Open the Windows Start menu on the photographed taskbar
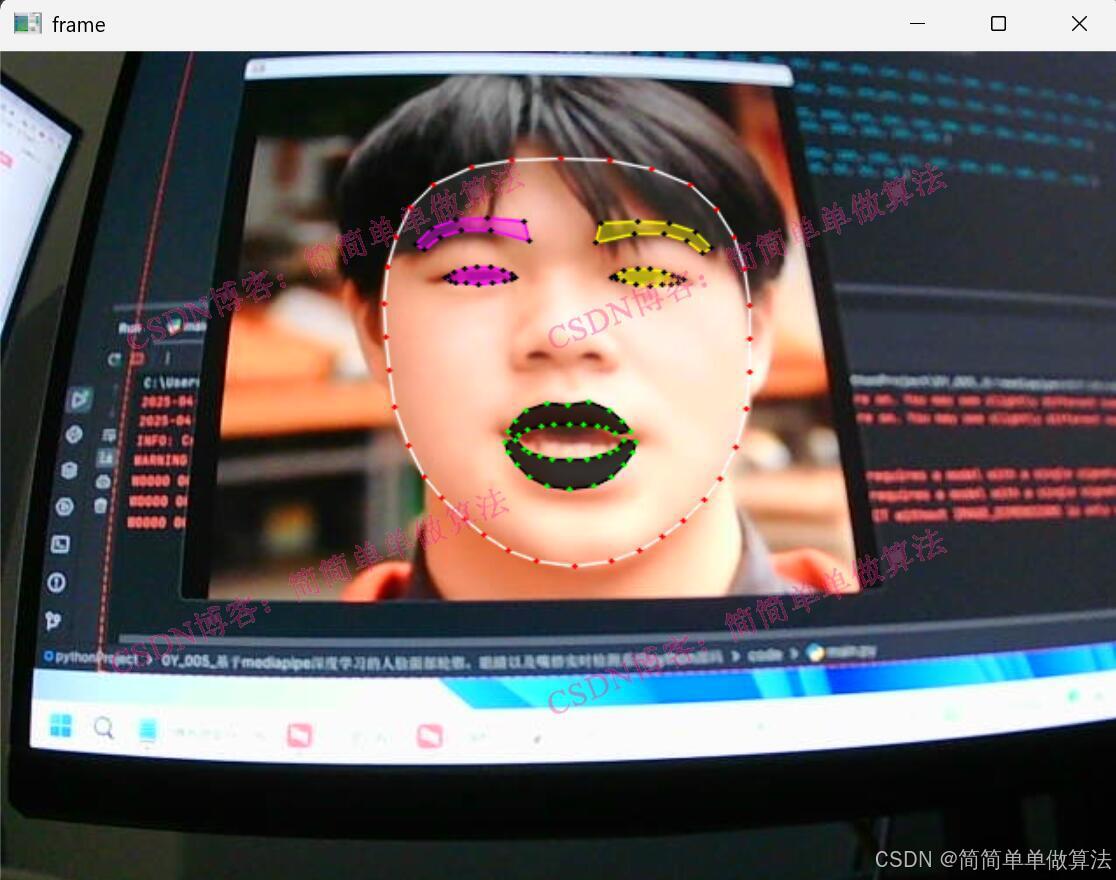The image size is (1116, 880). click(x=60, y=727)
